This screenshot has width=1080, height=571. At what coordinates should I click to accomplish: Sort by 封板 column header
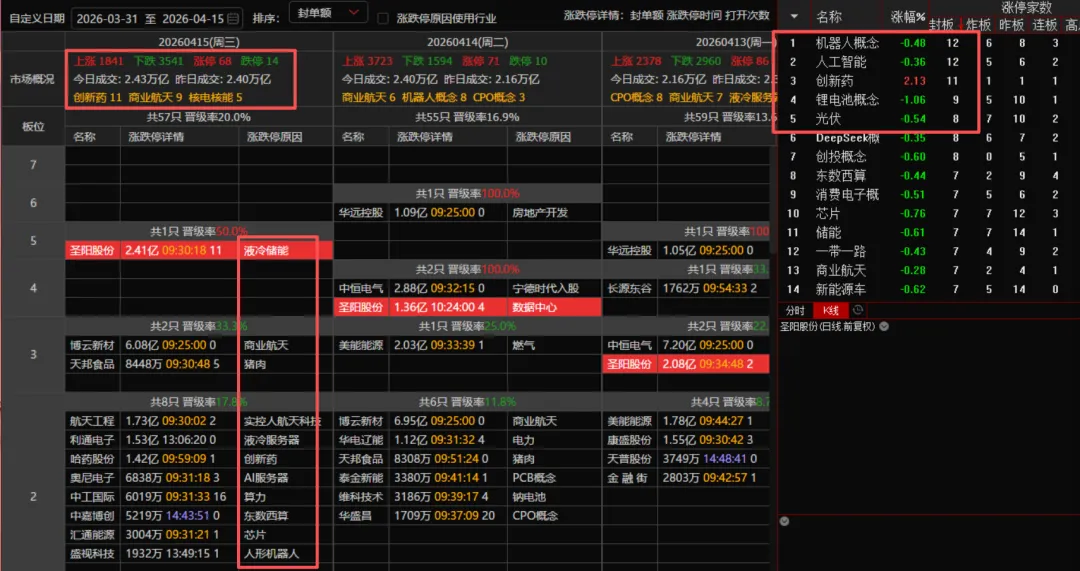[941, 25]
